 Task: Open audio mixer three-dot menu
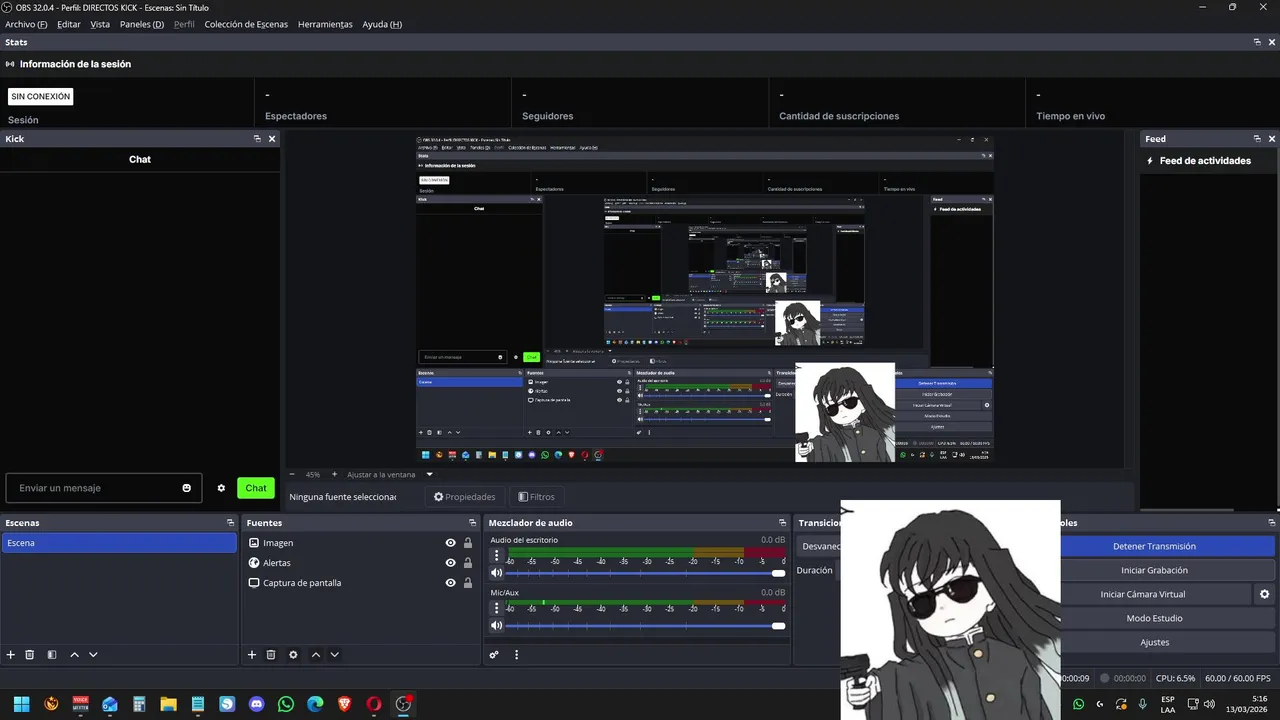517,655
